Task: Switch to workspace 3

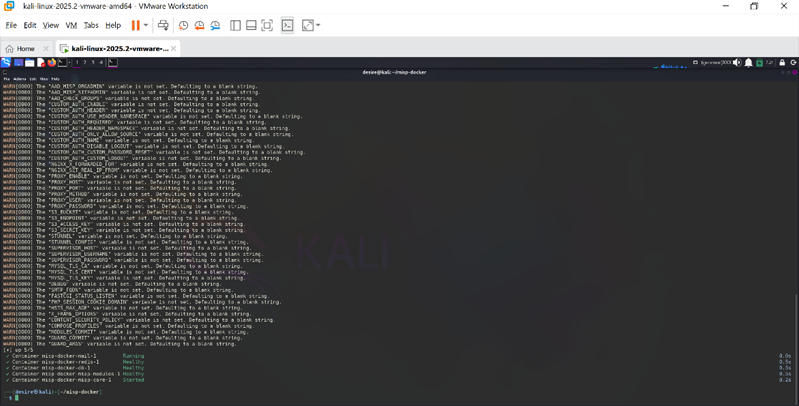Action: point(93,62)
